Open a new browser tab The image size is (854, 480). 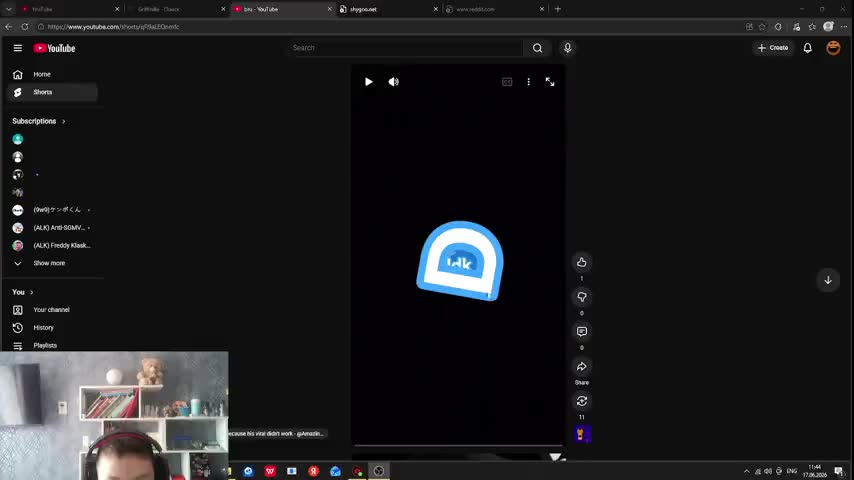[558, 9]
